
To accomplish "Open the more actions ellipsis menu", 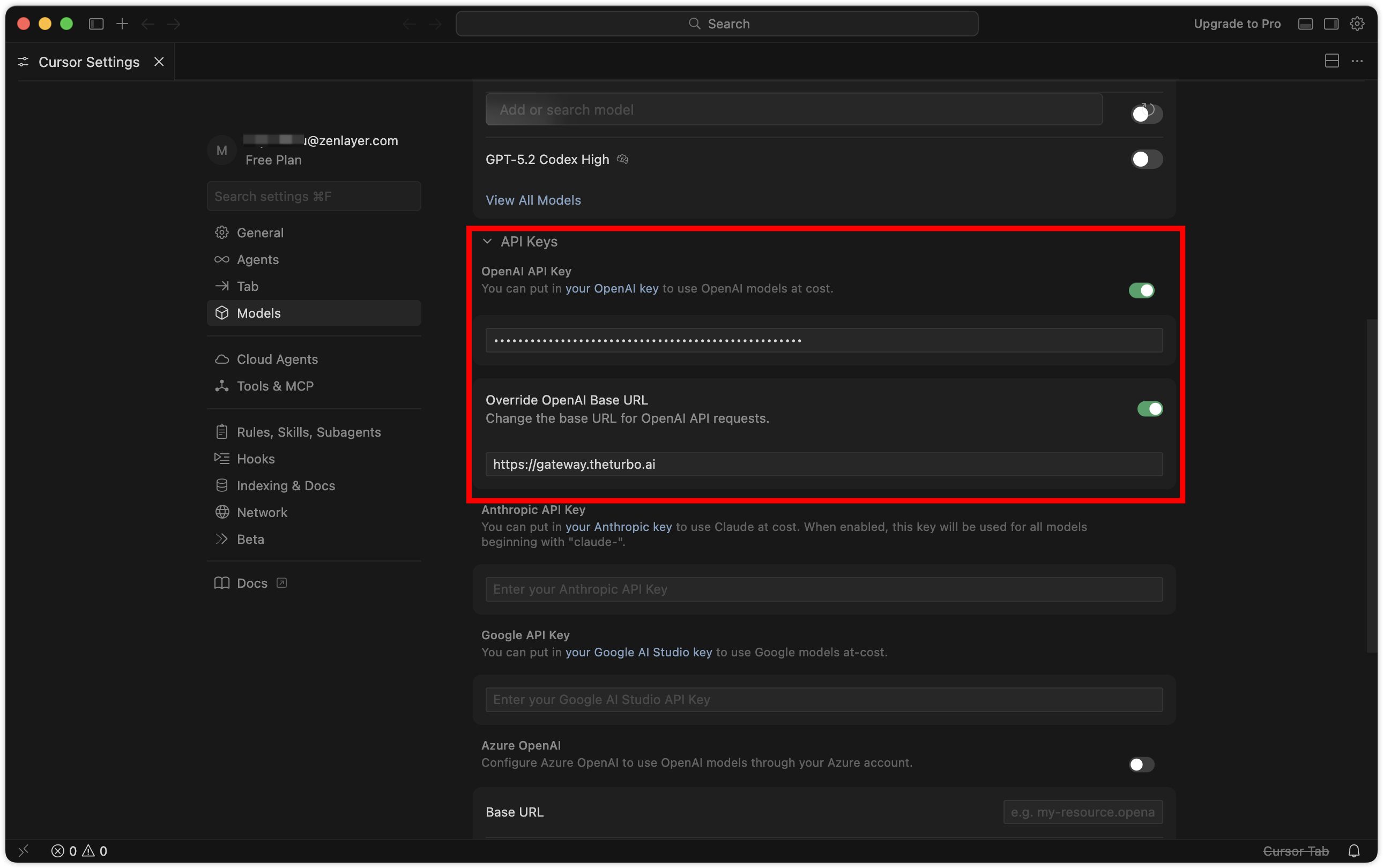I will [x=1357, y=61].
